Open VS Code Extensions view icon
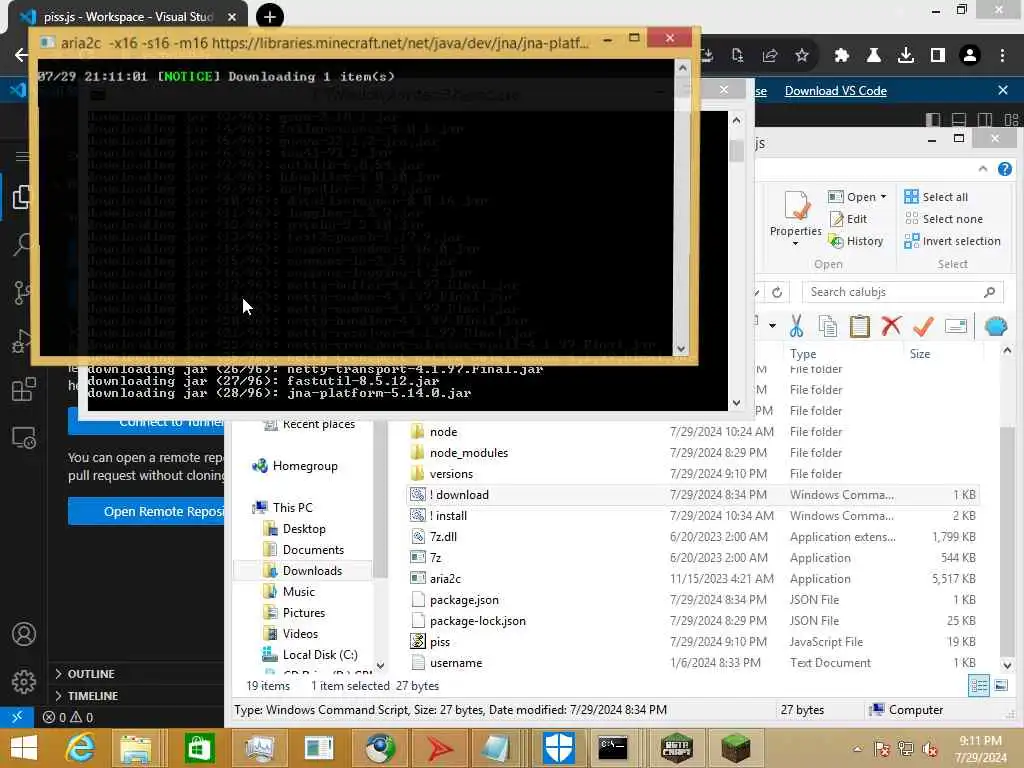1024x768 pixels. coord(24,390)
